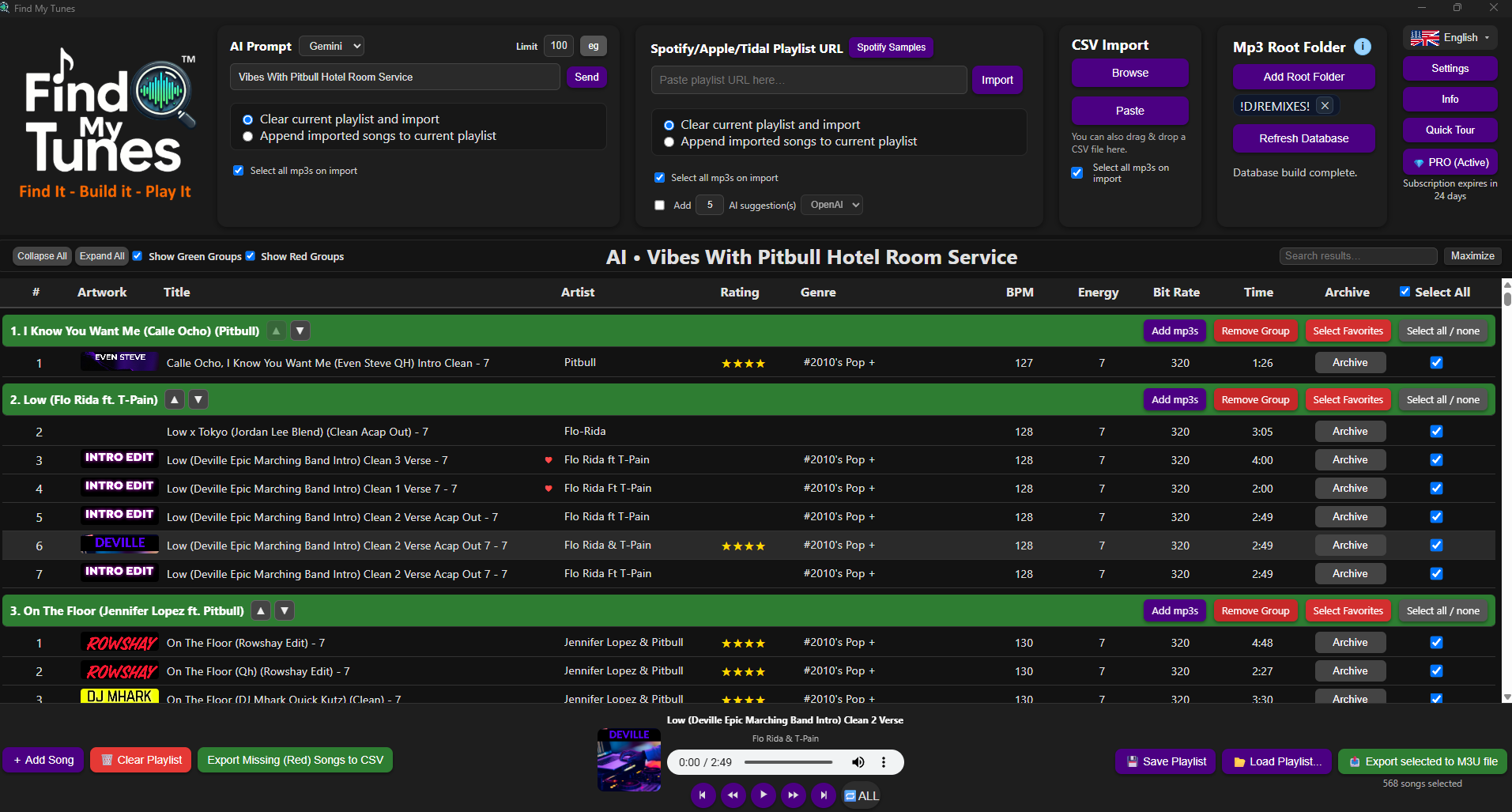Image resolution: width=1512 pixels, height=812 pixels.
Task: Click the Refresh Database button
Action: pos(1303,138)
